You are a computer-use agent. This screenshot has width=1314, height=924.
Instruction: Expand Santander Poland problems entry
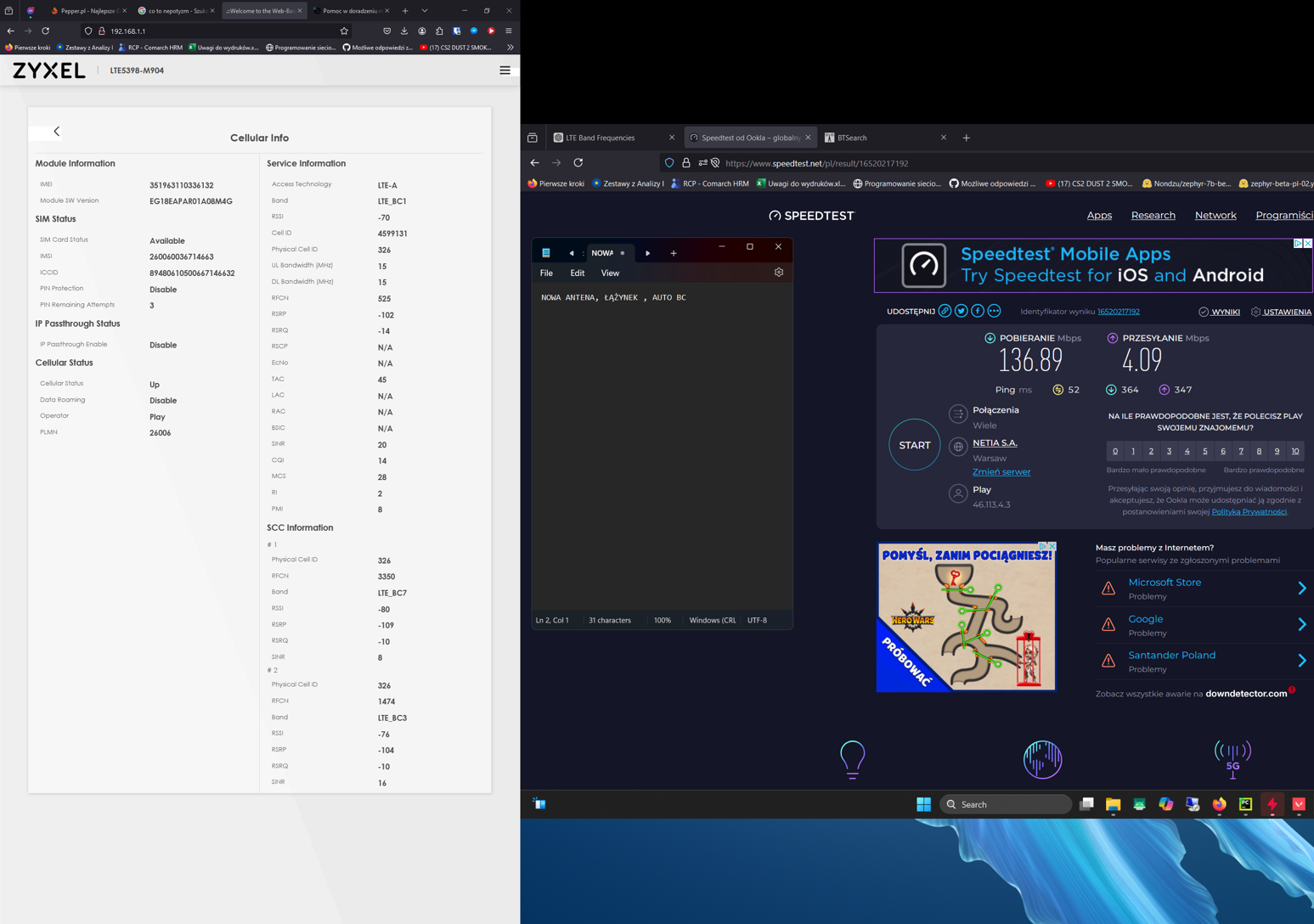pos(1202,661)
